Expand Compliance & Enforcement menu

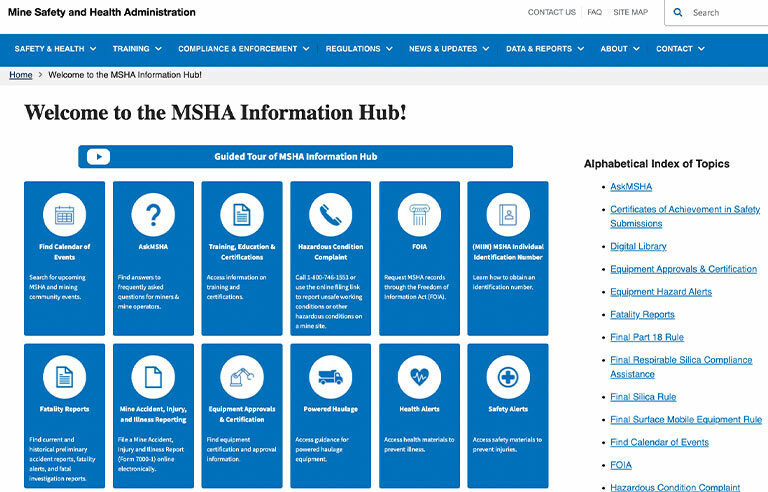point(243,49)
